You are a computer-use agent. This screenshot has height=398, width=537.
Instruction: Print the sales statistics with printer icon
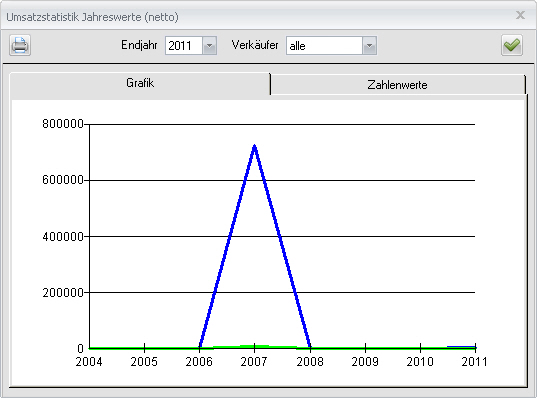(x=20, y=45)
